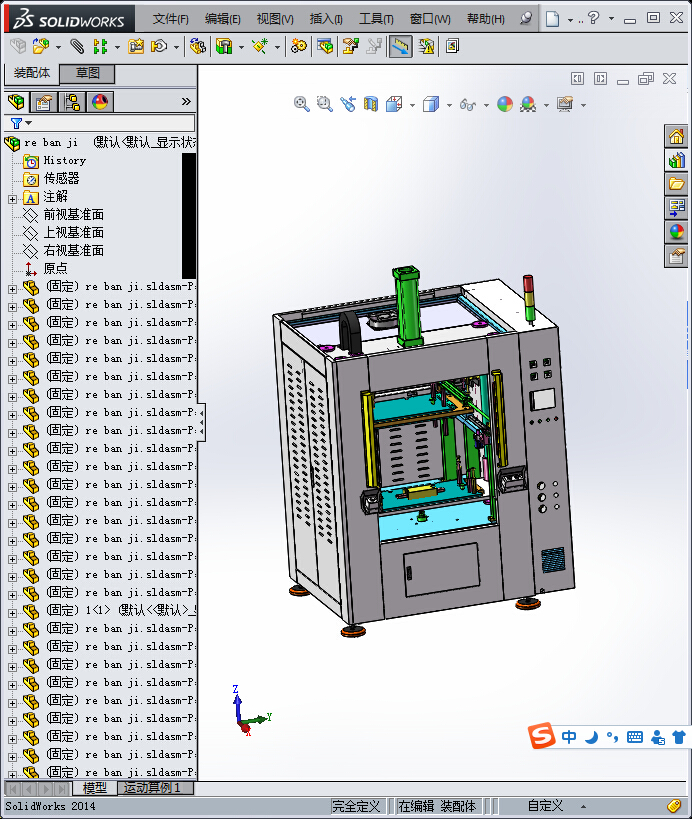Viewport: 692px width, 819px height.
Task: Switch to the ConfigurationManager tab
Action: 72,101
